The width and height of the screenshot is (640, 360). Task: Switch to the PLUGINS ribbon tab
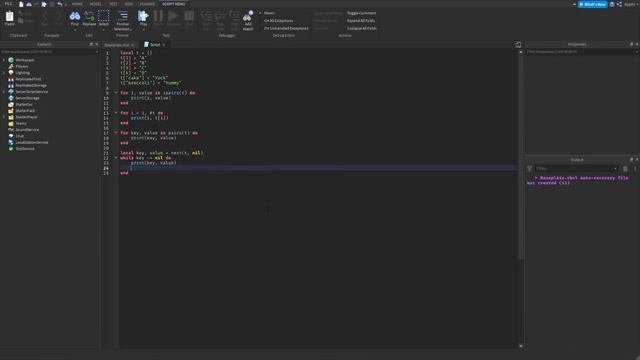pos(147,4)
